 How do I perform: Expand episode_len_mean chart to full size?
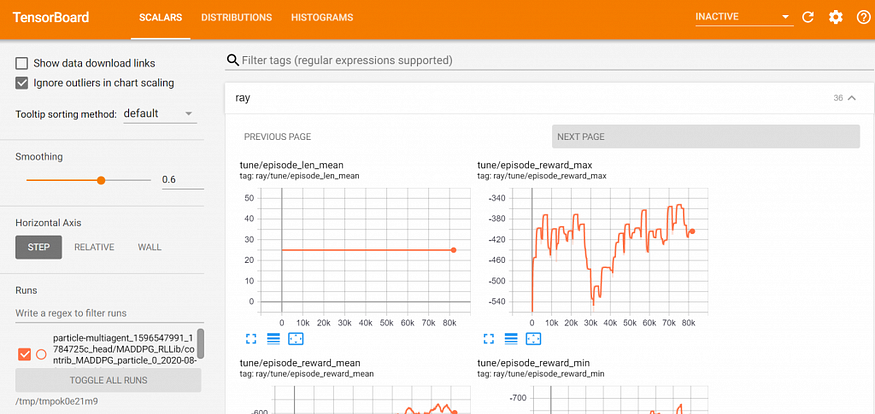point(251,338)
